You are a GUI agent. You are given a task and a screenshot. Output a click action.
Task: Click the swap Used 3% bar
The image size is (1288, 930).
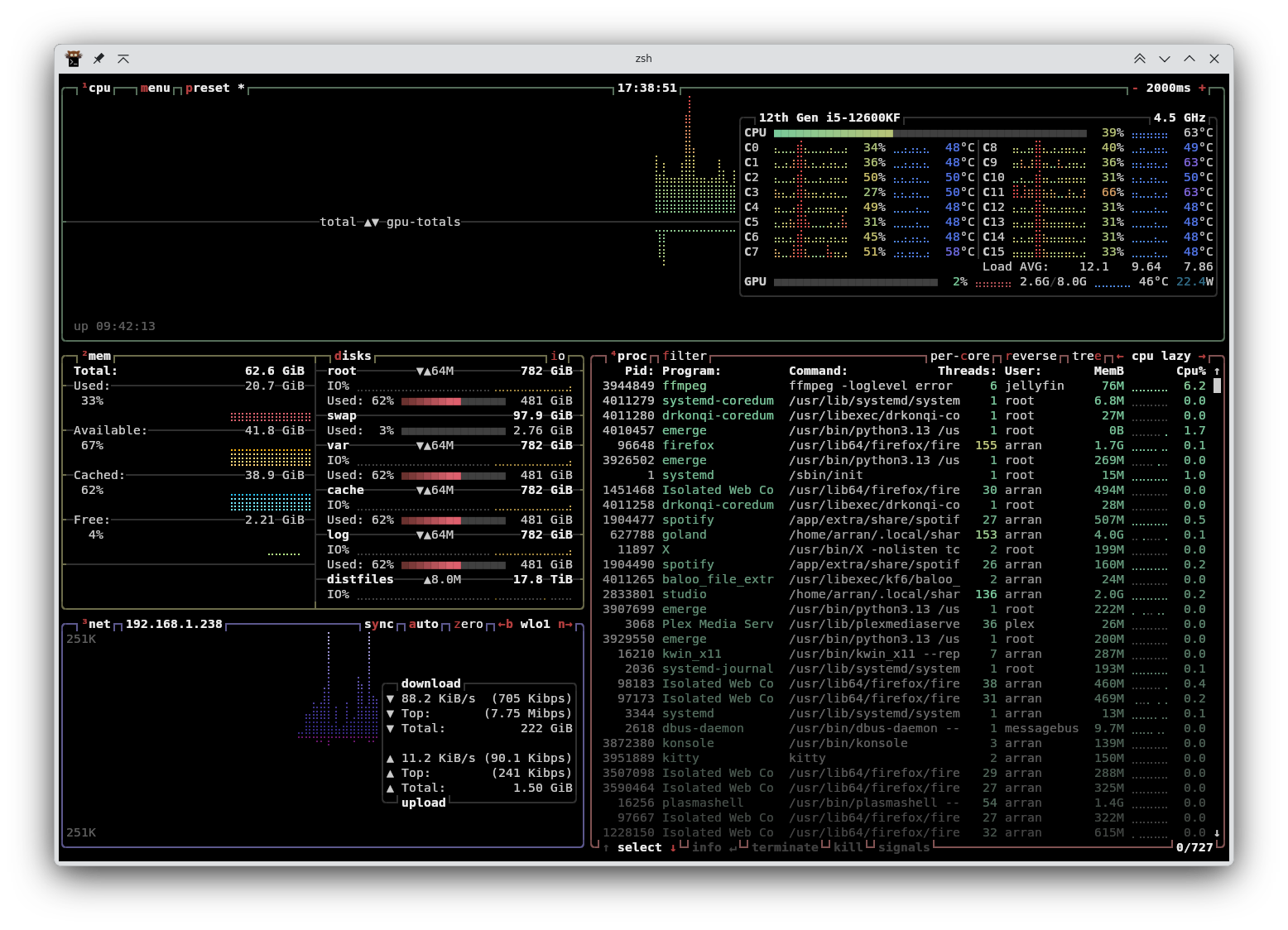click(454, 431)
